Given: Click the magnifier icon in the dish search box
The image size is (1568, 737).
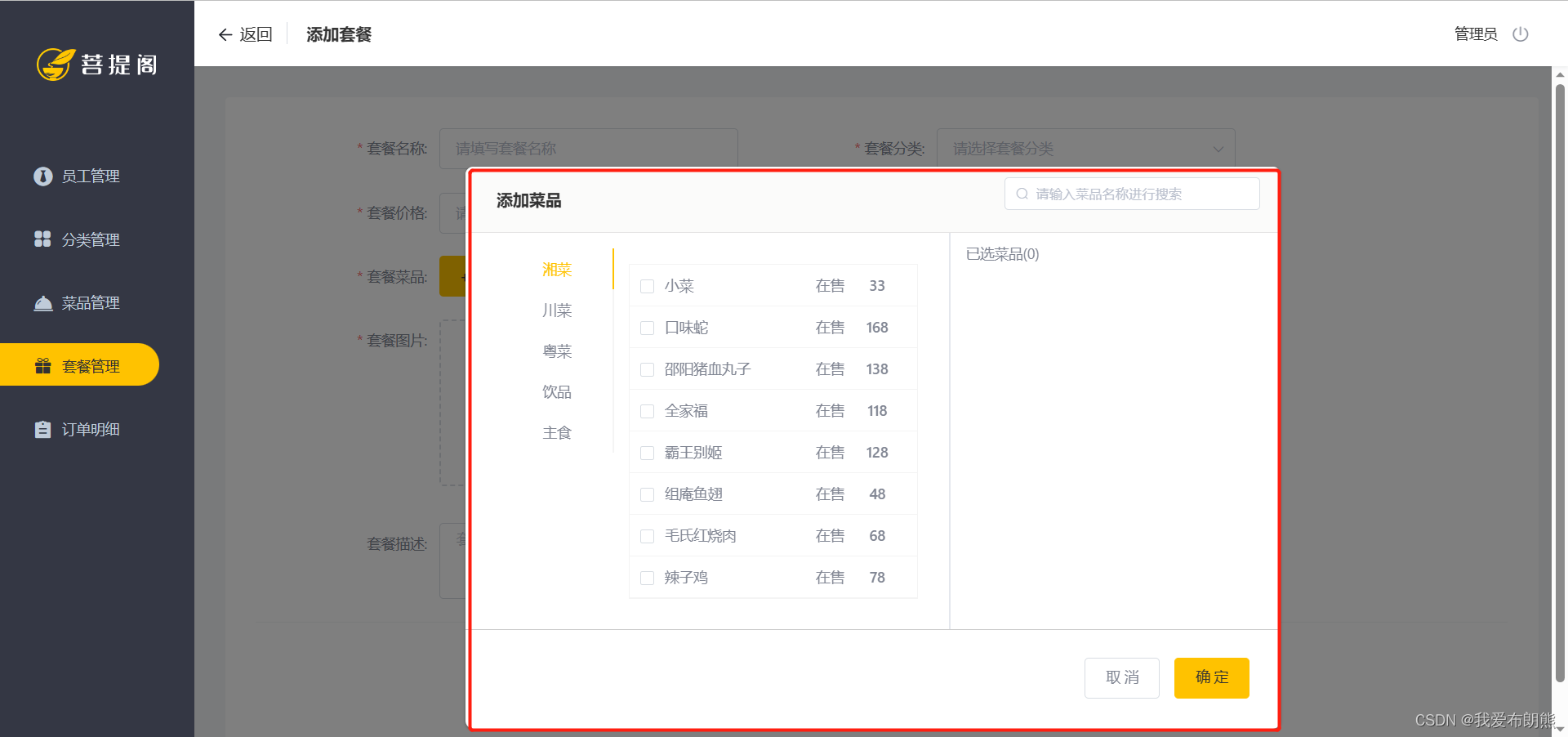Looking at the screenshot, I should 1022,194.
